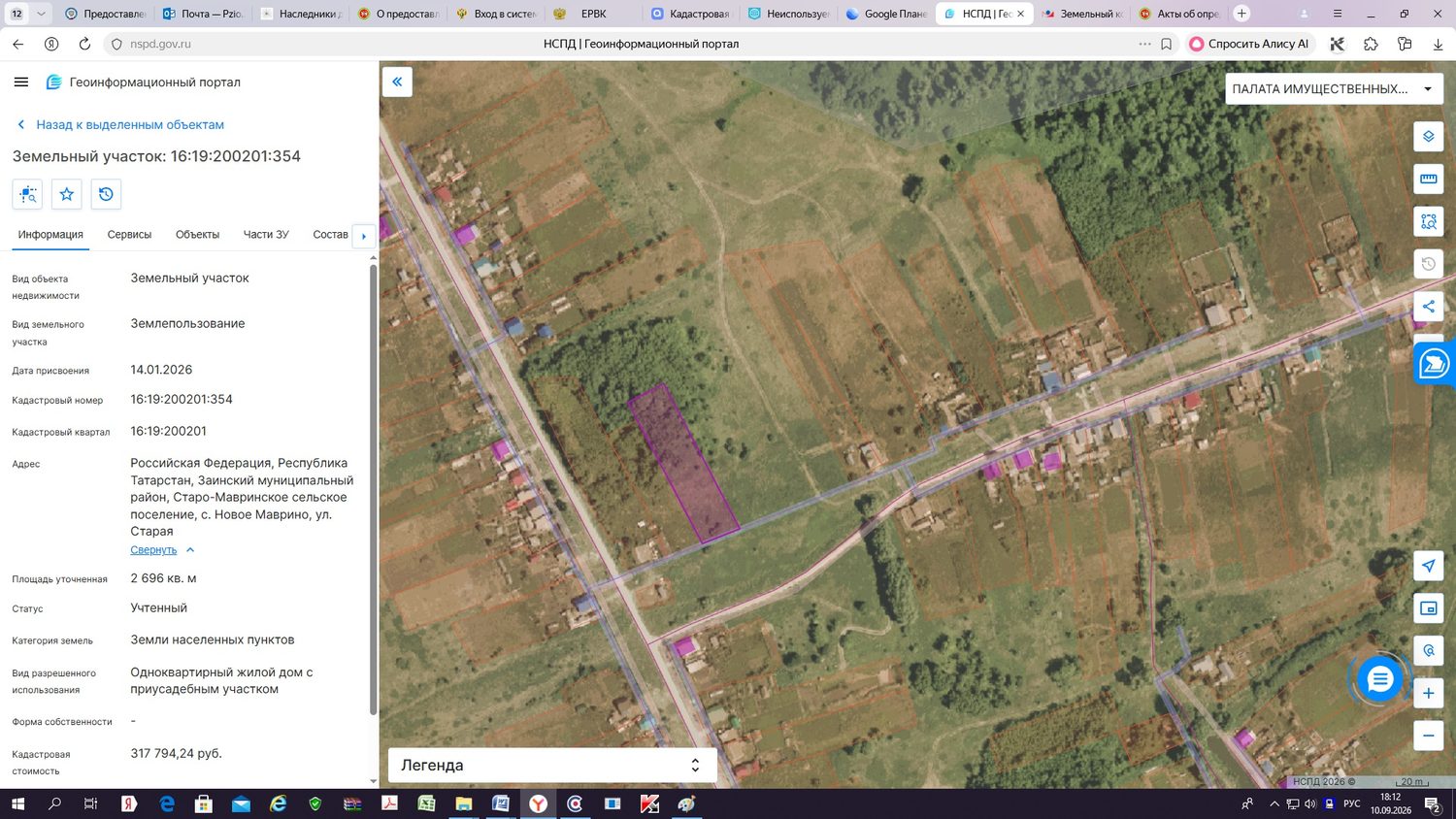
Task: Open the hamburger menu beside Геоинформационный портал
Action: click(21, 82)
